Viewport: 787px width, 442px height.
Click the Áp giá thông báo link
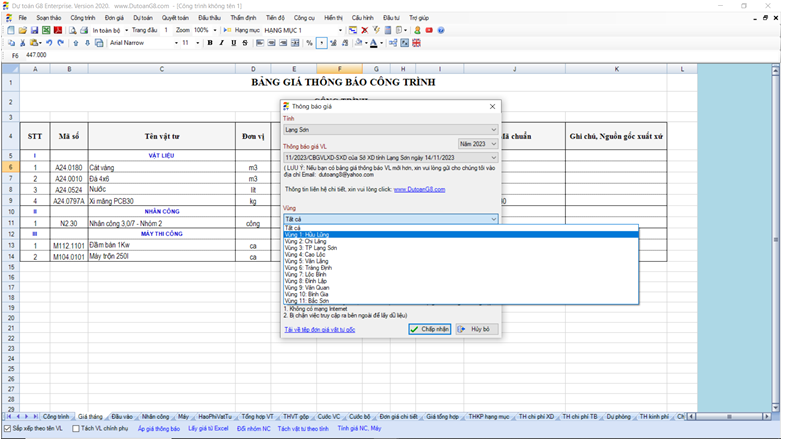(x=159, y=429)
